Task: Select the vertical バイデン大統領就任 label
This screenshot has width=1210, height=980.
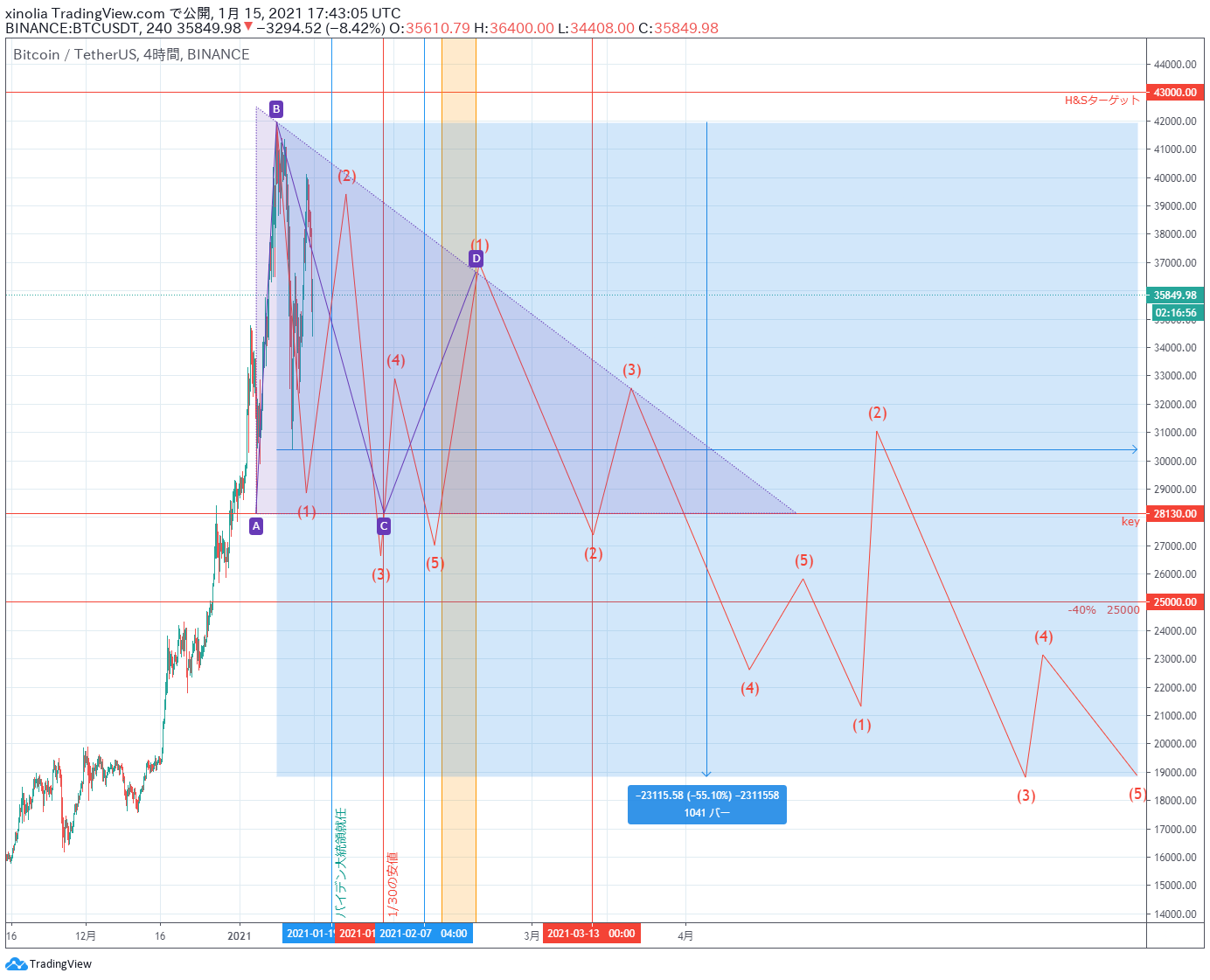Action: click(x=341, y=862)
